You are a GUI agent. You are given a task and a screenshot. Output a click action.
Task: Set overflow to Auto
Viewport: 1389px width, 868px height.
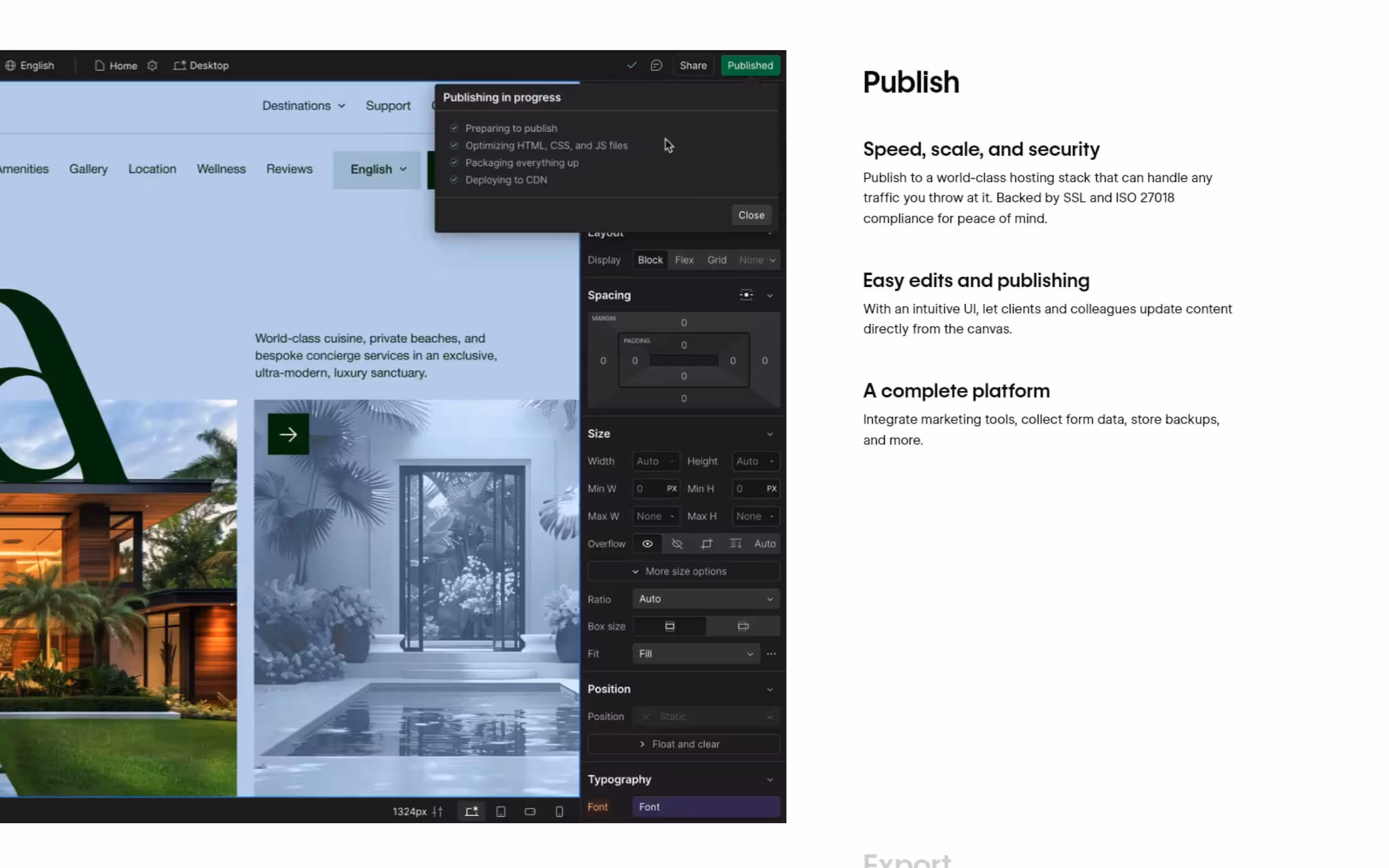pos(764,544)
